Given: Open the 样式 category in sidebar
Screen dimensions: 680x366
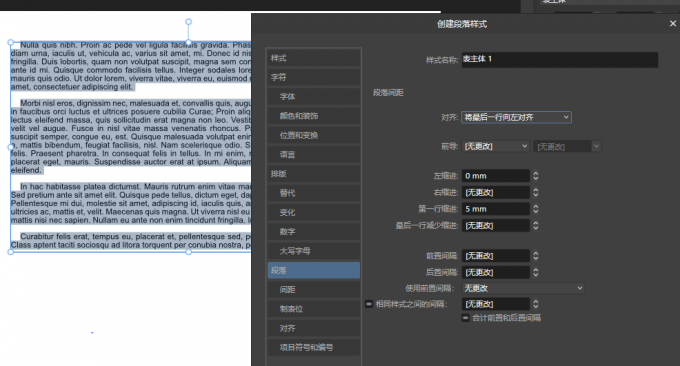Looking at the screenshot, I should [x=314, y=58].
